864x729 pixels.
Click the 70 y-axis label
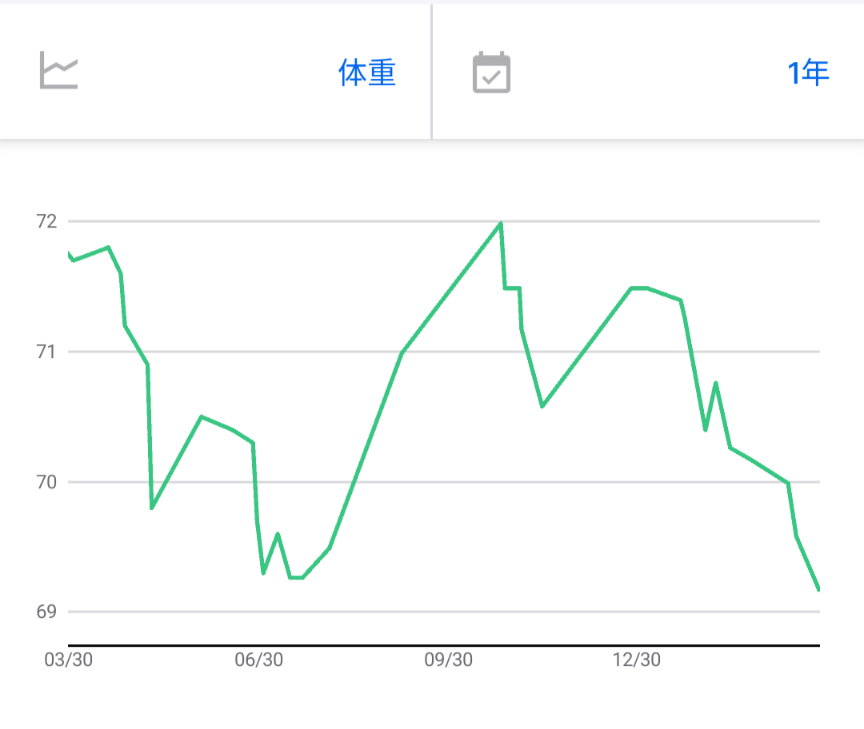click(x=47, y=483)
